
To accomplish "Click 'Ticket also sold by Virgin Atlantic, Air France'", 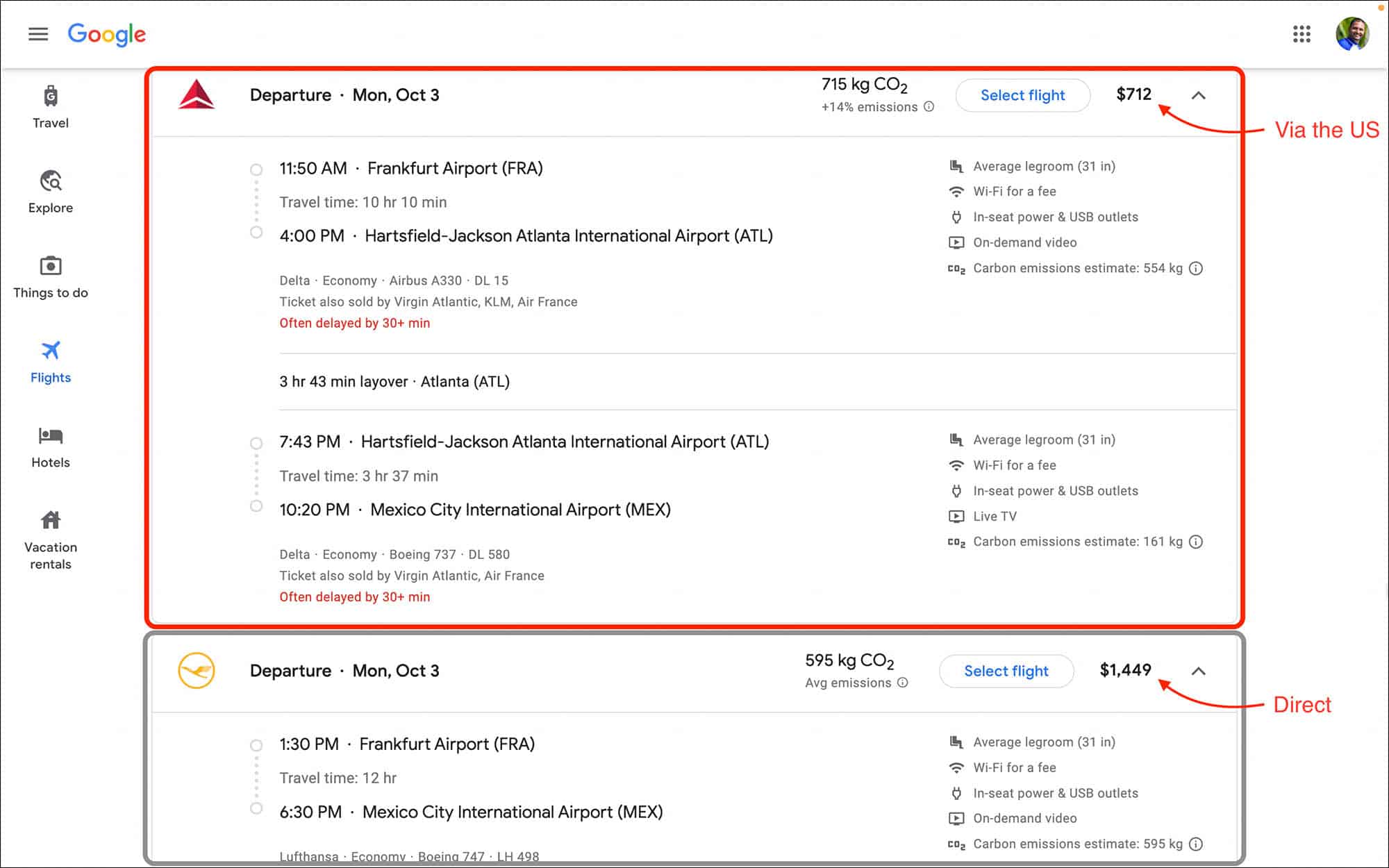I will (x=412, y=576).
